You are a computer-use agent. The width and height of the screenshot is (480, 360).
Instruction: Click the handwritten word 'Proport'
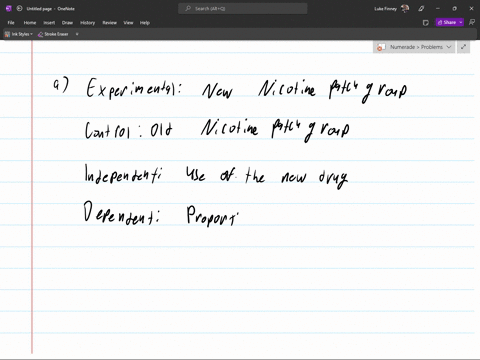pos(212,216)
